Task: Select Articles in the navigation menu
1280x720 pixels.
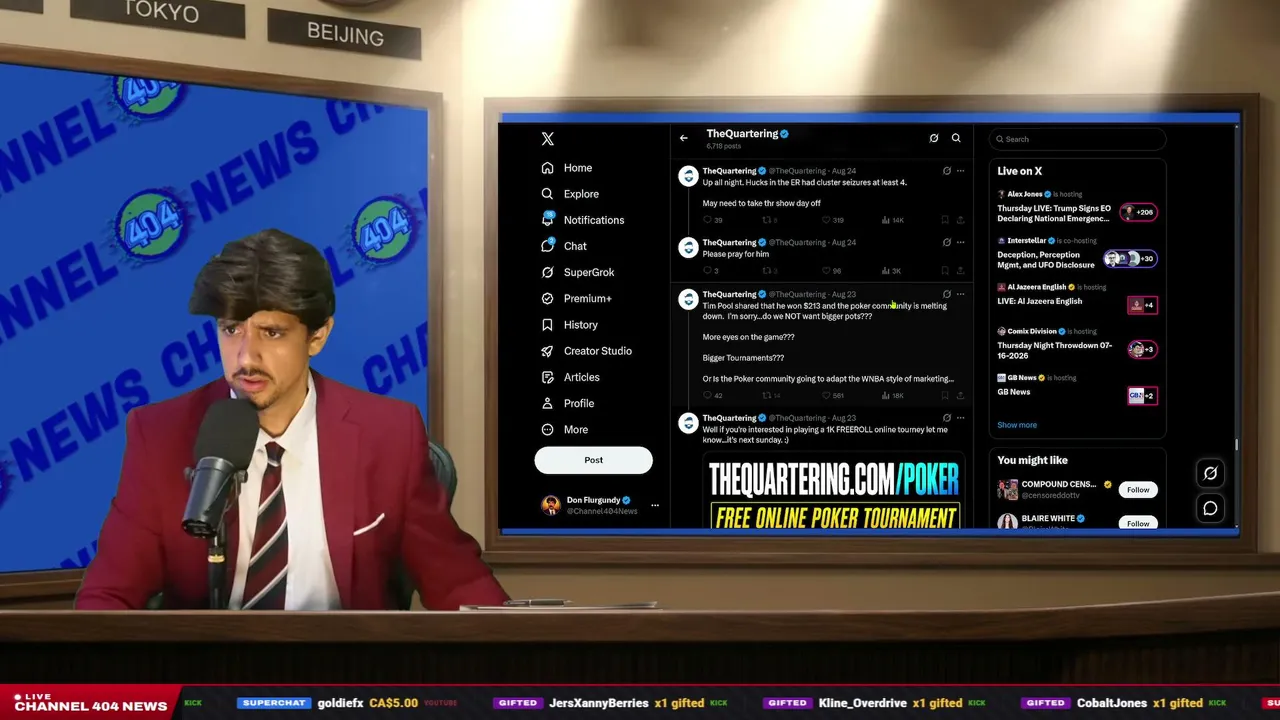Action: pyautogui.click(x=582, y=377)
